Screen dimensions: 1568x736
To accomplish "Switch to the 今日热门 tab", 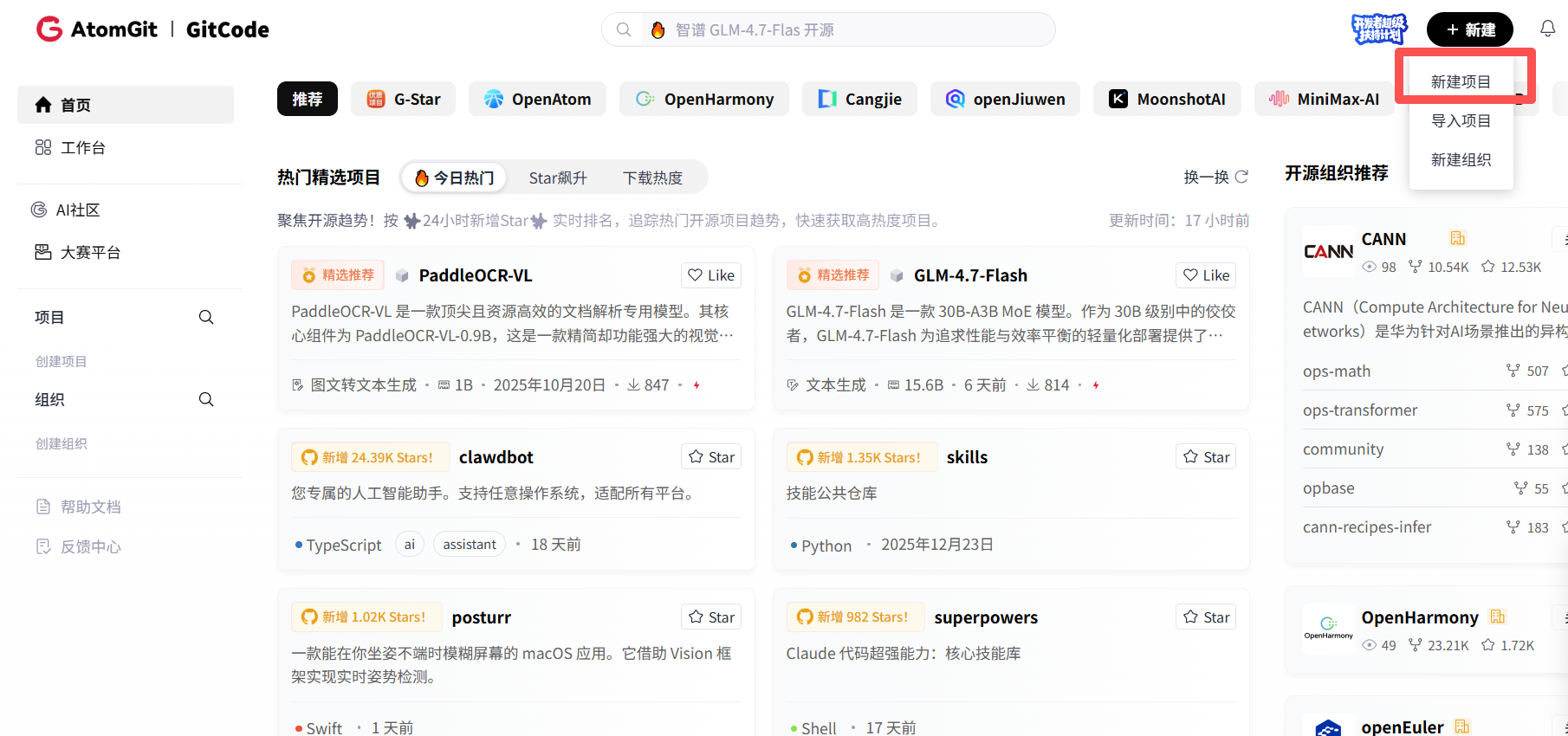I will (454, 178).
